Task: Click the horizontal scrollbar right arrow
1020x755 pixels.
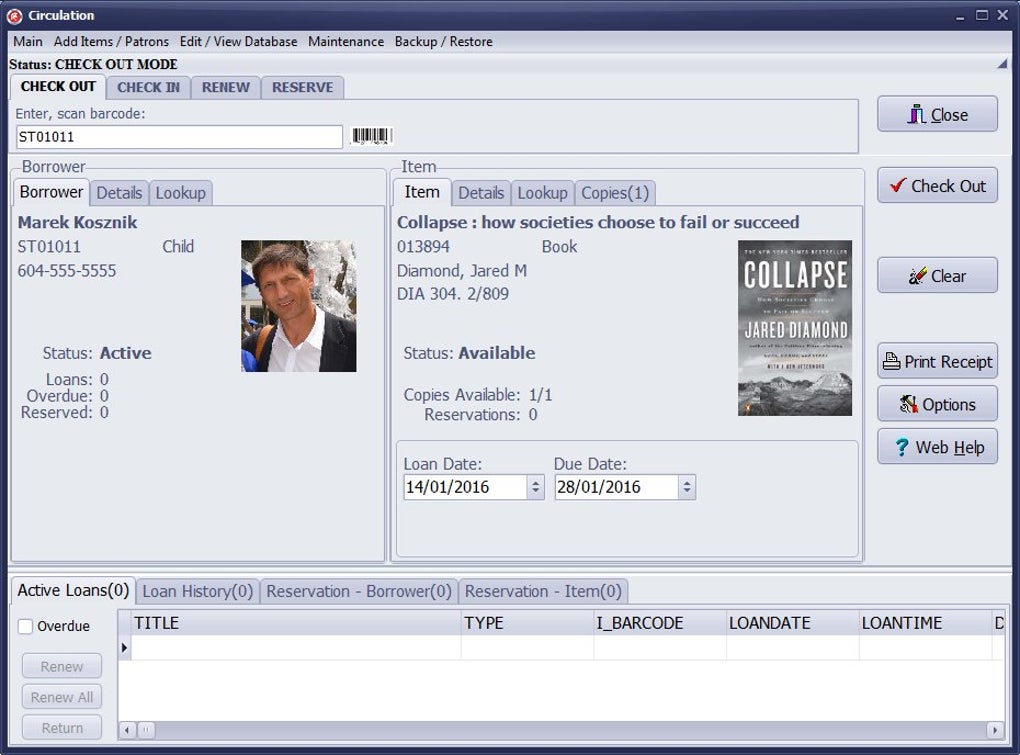Action: [995, 730]
